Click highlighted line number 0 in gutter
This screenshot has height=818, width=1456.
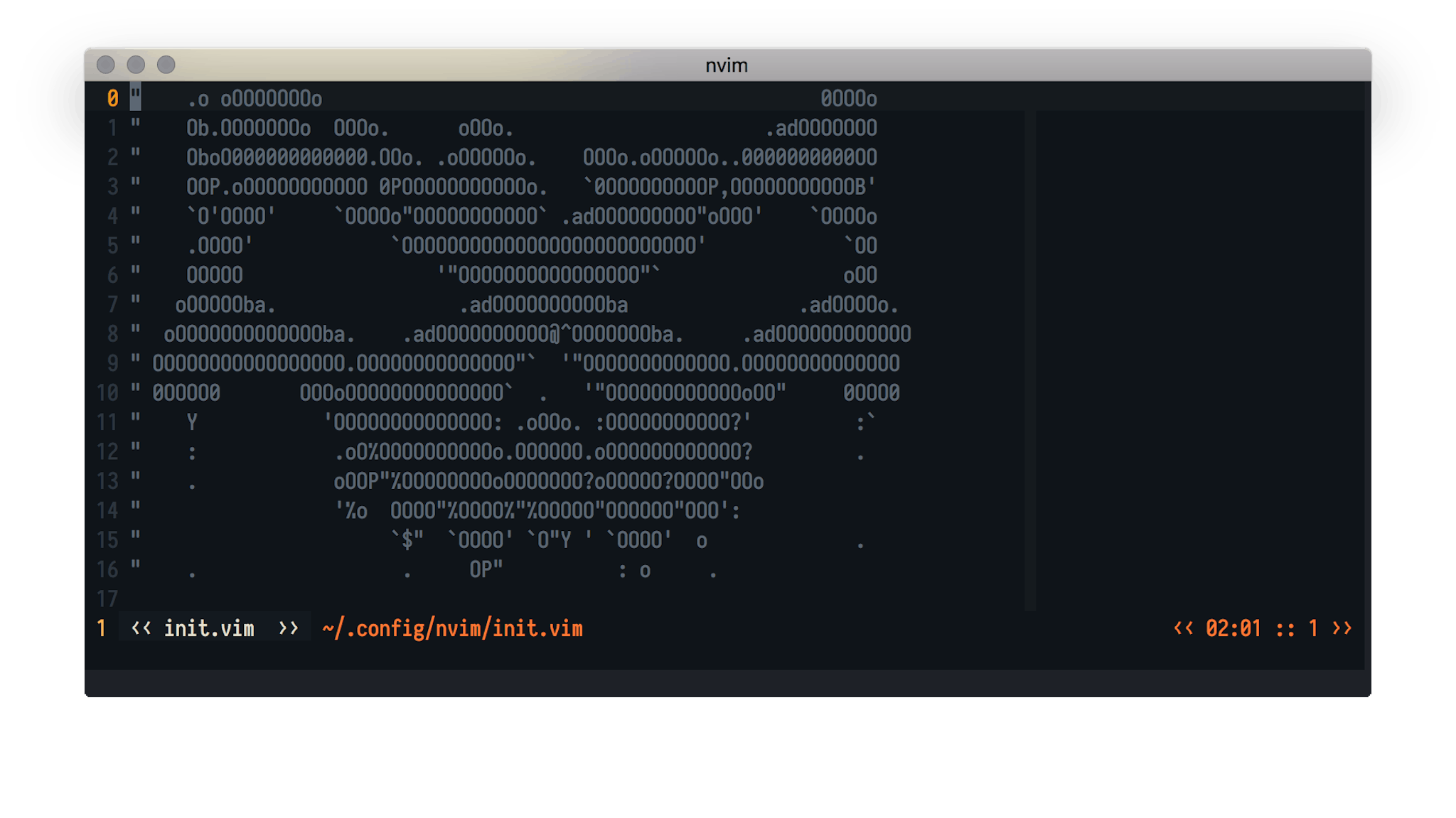tap(112, 98)
